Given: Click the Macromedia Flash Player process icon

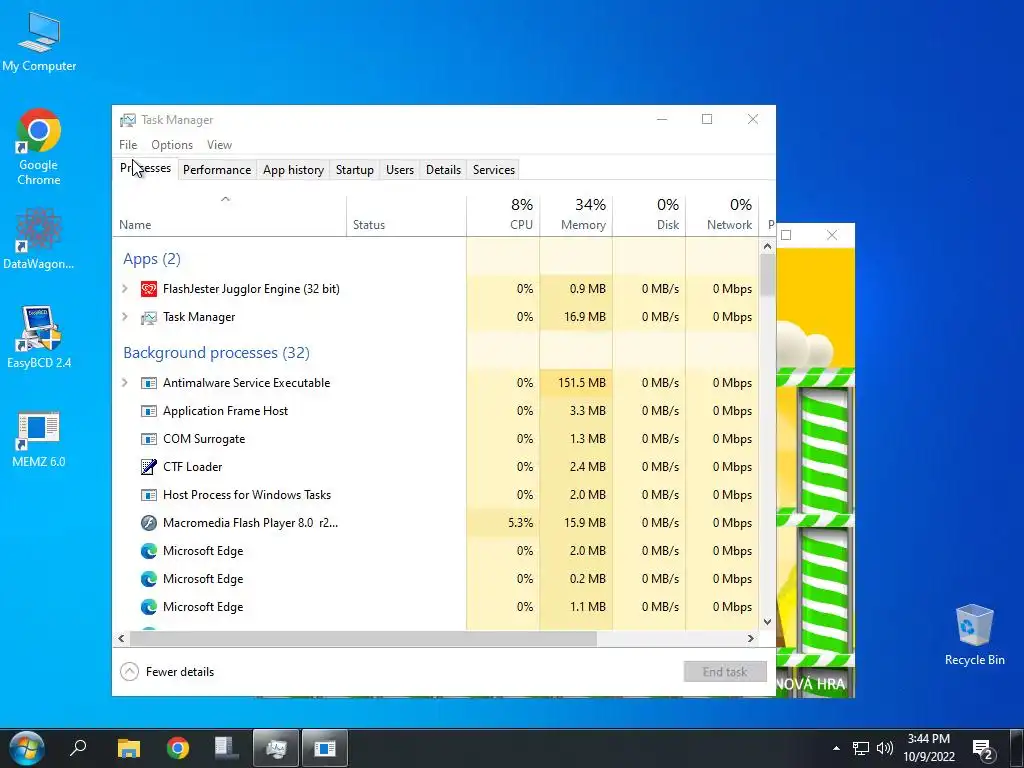Looking at the screenshot, I should (x=149, y=523).
